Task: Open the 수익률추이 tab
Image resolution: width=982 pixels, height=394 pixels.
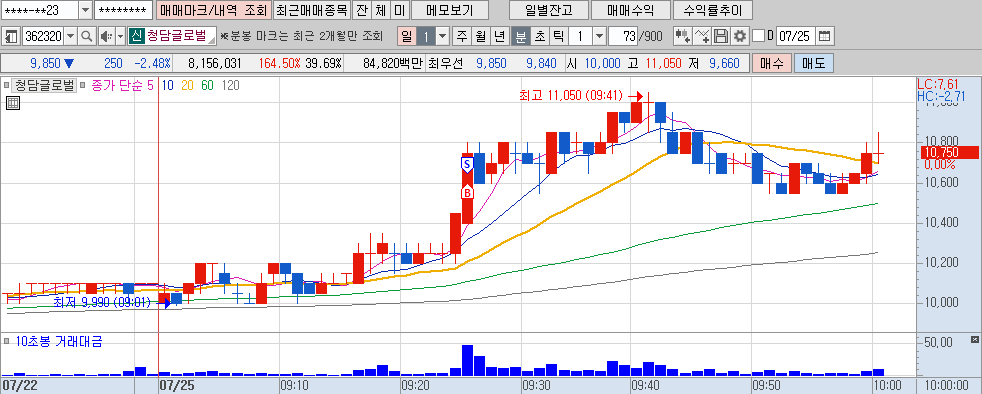Action: pyautogui.click(x=712, y=10)
